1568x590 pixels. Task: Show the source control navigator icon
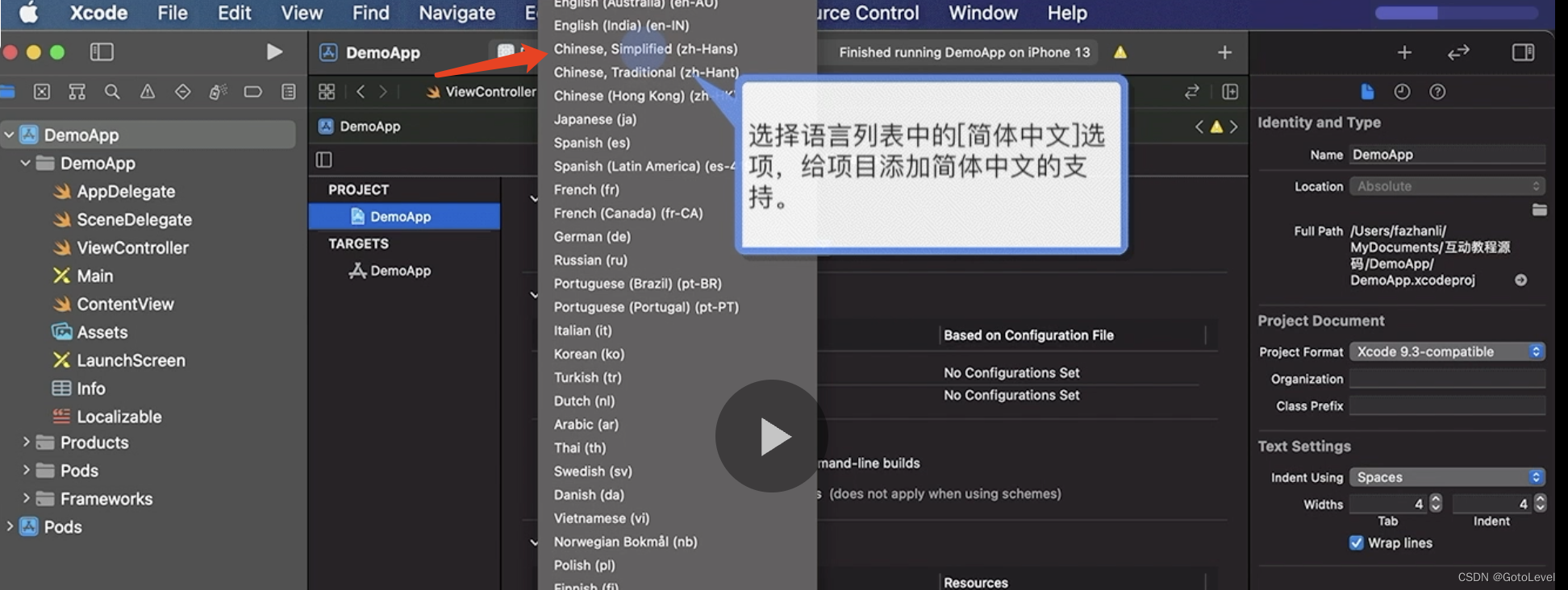point(42,92)
